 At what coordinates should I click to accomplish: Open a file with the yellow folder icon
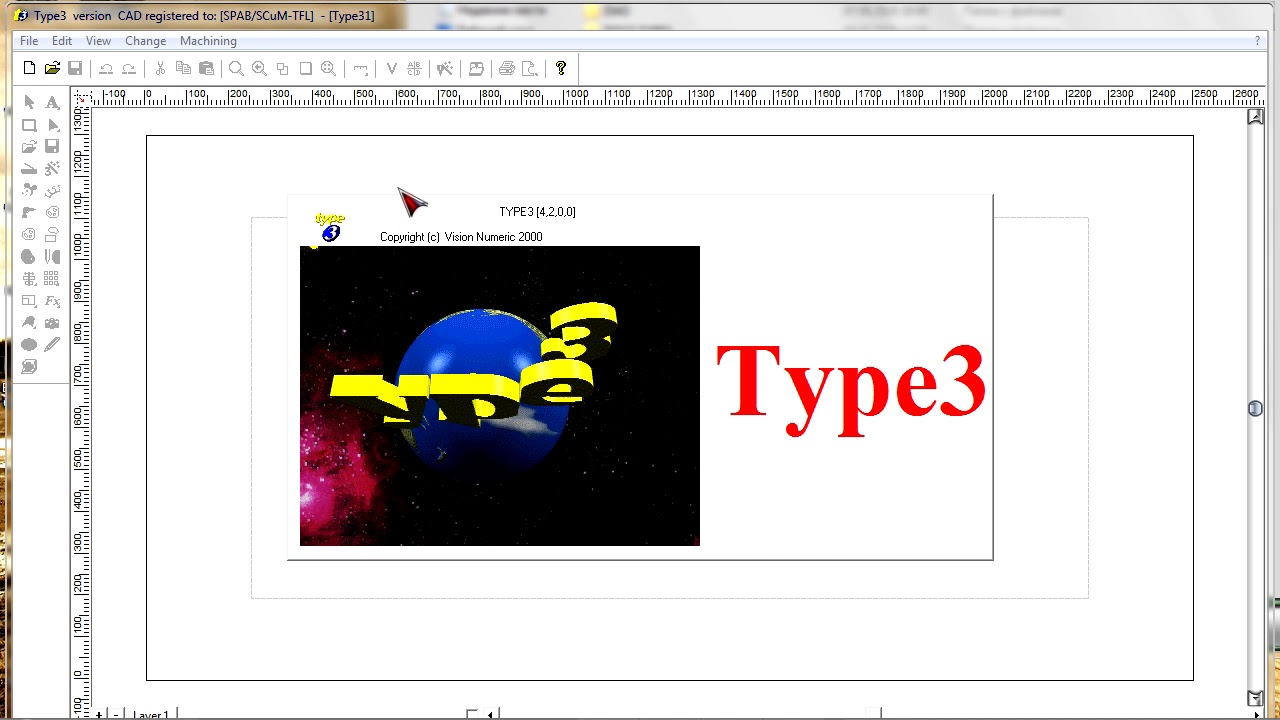tap(52, 68)
